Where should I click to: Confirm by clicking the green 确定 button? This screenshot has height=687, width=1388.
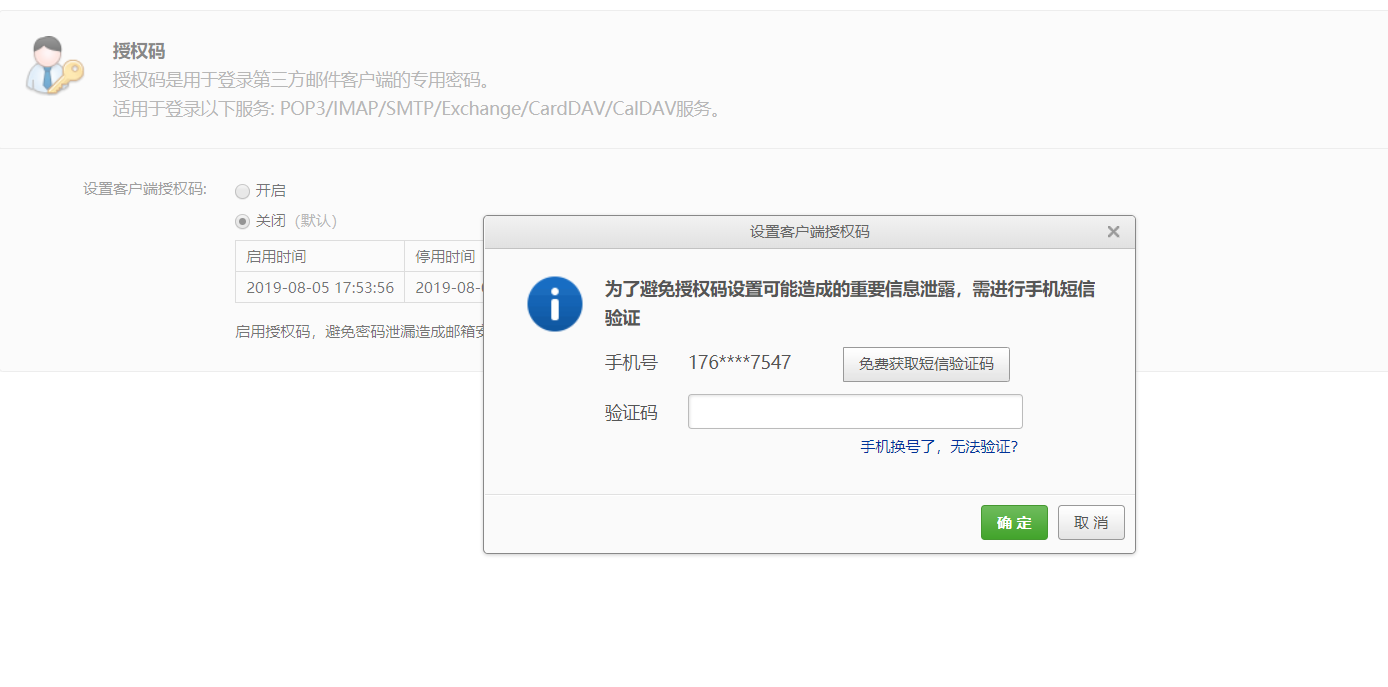(x=1013, y=522)
